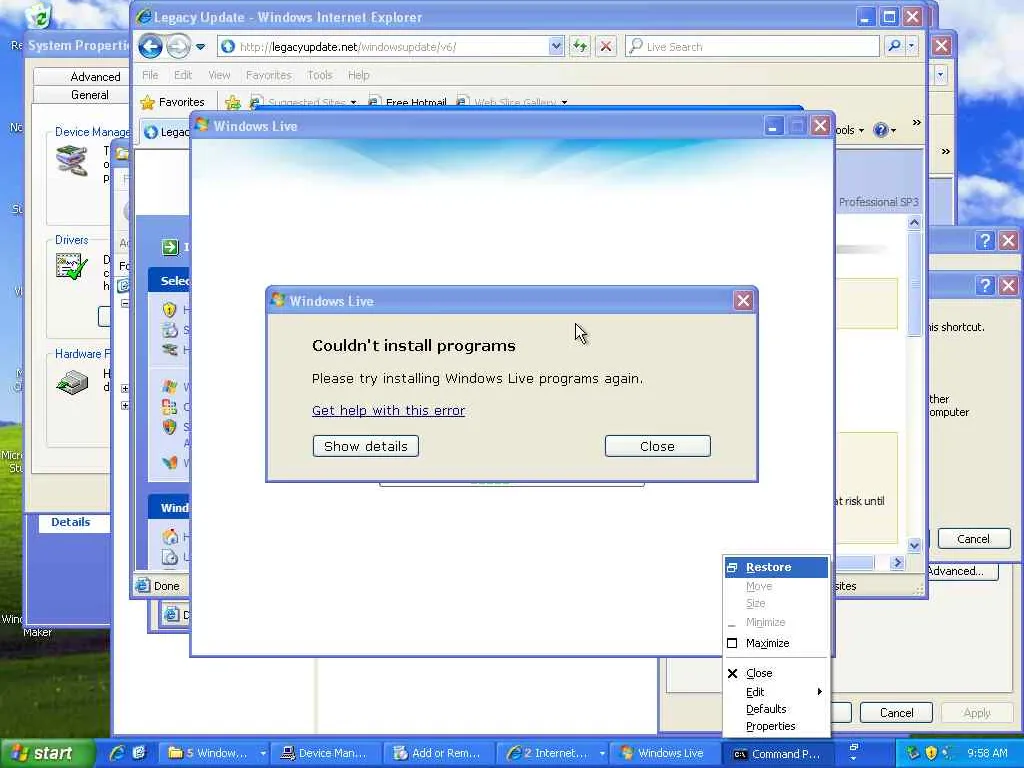The image size is (1024, 768).
Task: Click Close button in error dialog
Action: pos(658,446)
